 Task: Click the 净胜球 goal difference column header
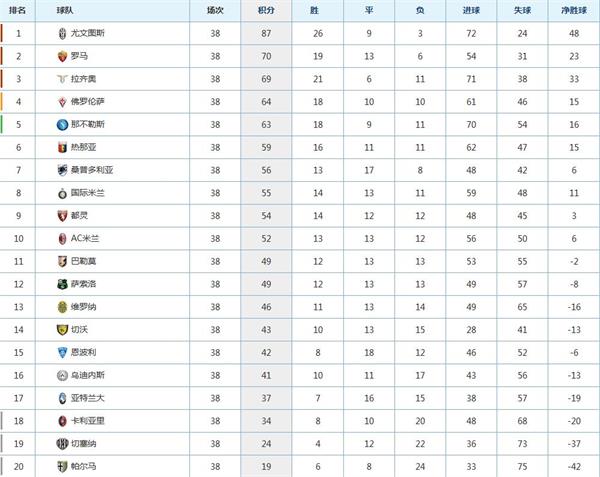tap(574, 10)
